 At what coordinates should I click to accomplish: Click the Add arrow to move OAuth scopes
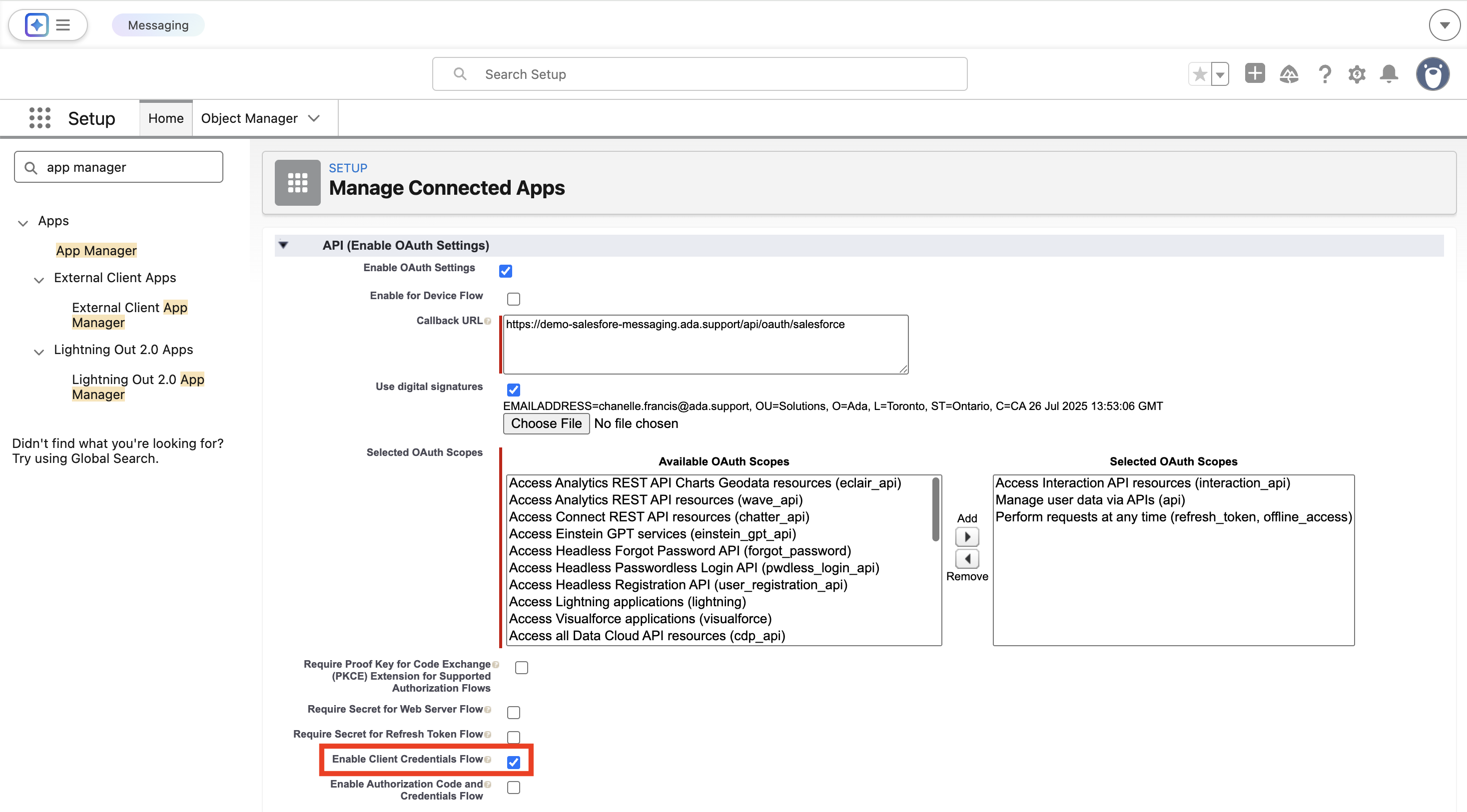966,537
